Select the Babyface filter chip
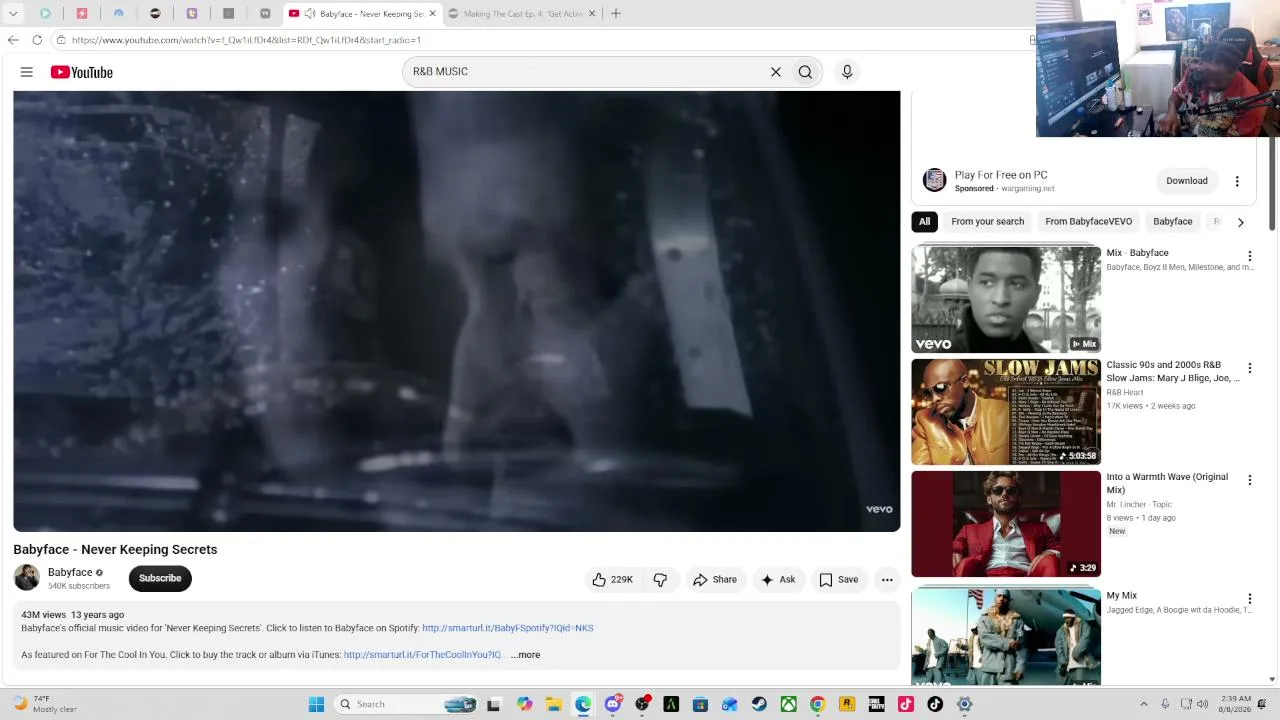Screen dimensions: 1280x720 (x=1173, y=222)
